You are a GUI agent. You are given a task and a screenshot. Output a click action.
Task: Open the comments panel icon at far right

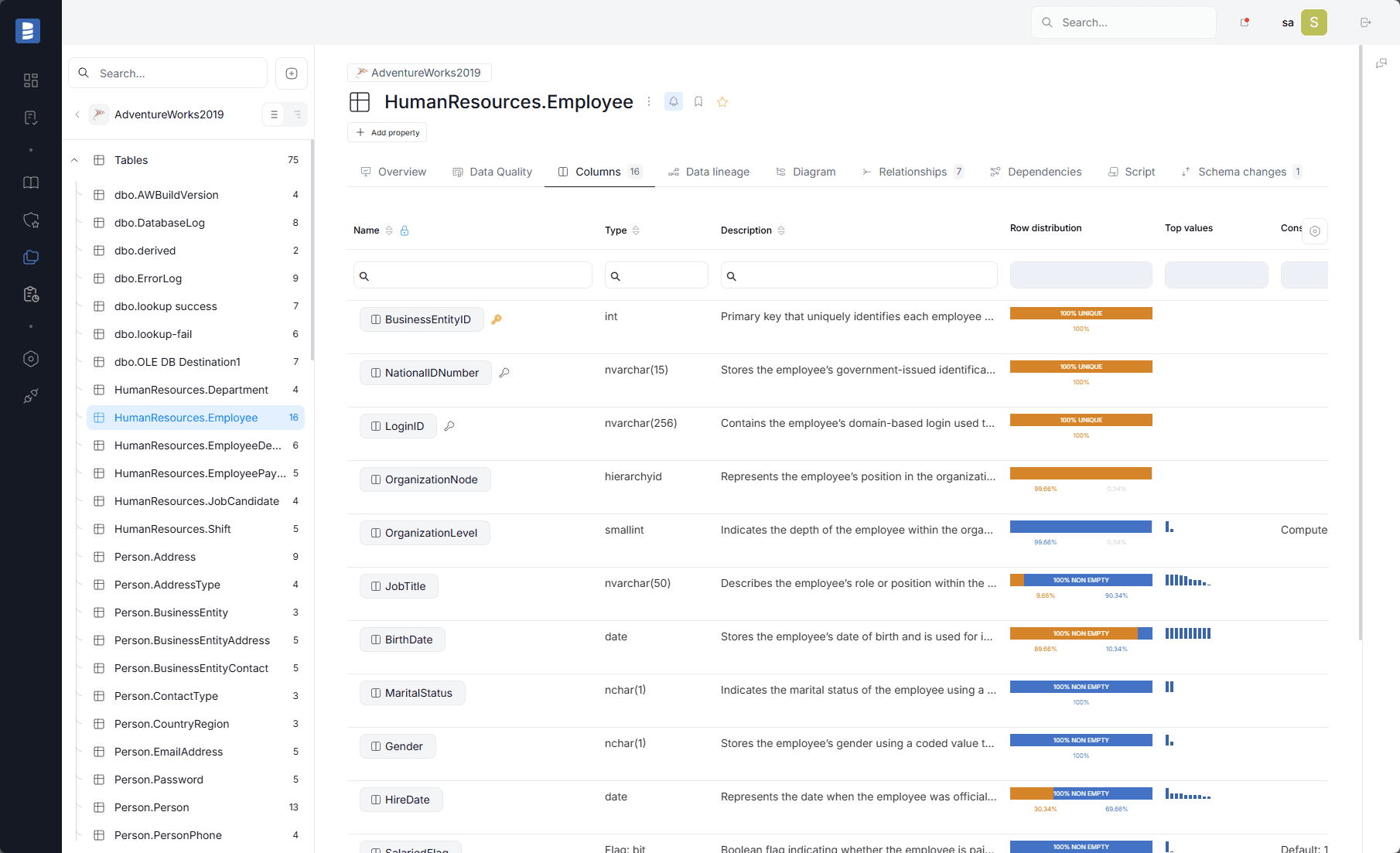click(1381, 63)
